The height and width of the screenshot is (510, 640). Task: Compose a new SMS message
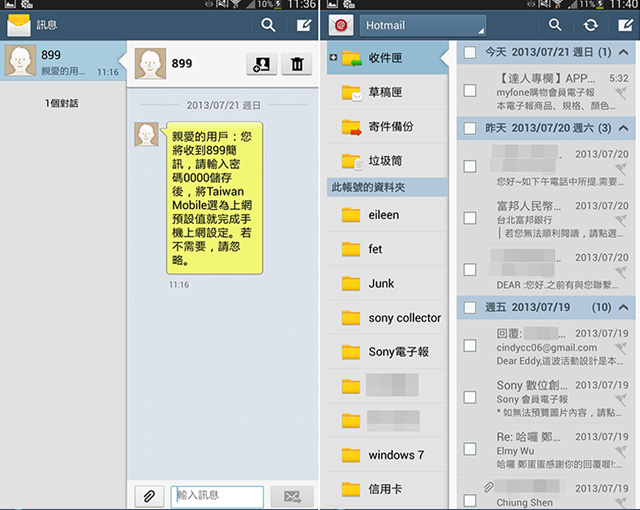coord(304,25)
